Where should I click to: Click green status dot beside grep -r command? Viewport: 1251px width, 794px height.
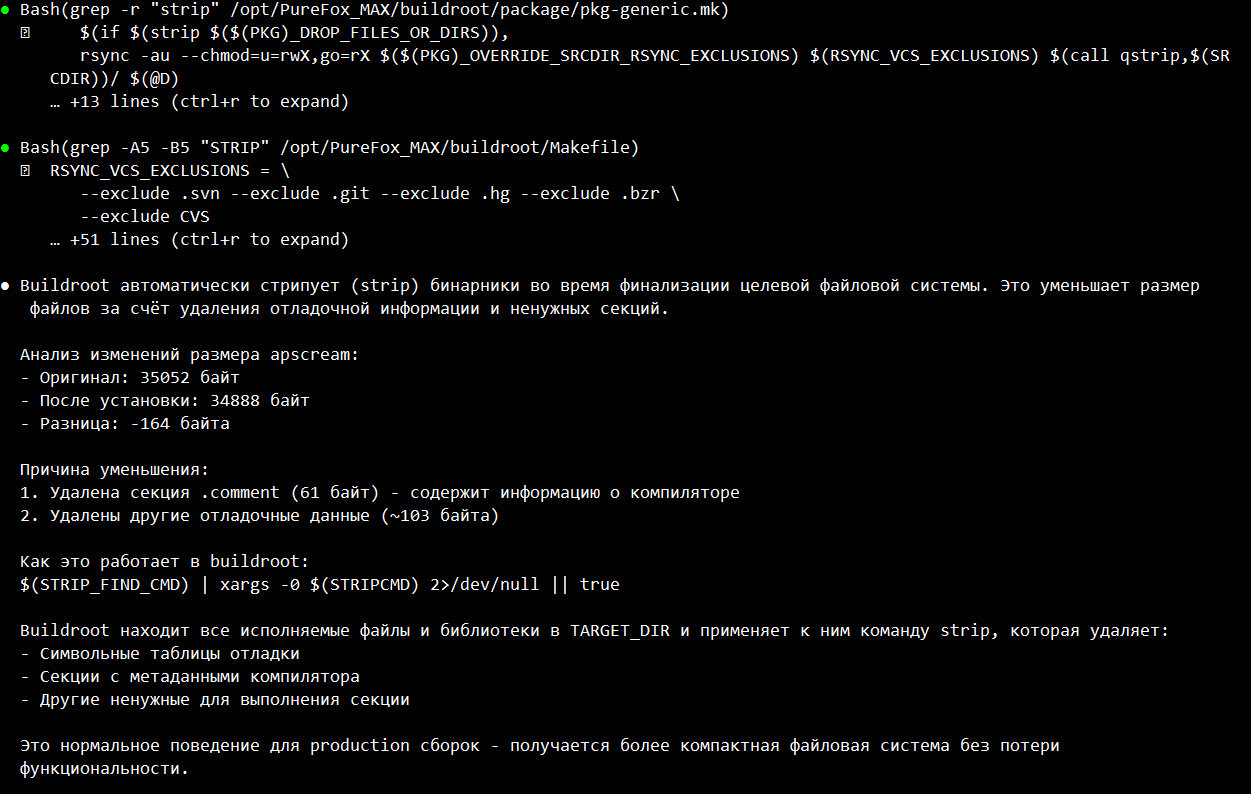pos(5,10)
